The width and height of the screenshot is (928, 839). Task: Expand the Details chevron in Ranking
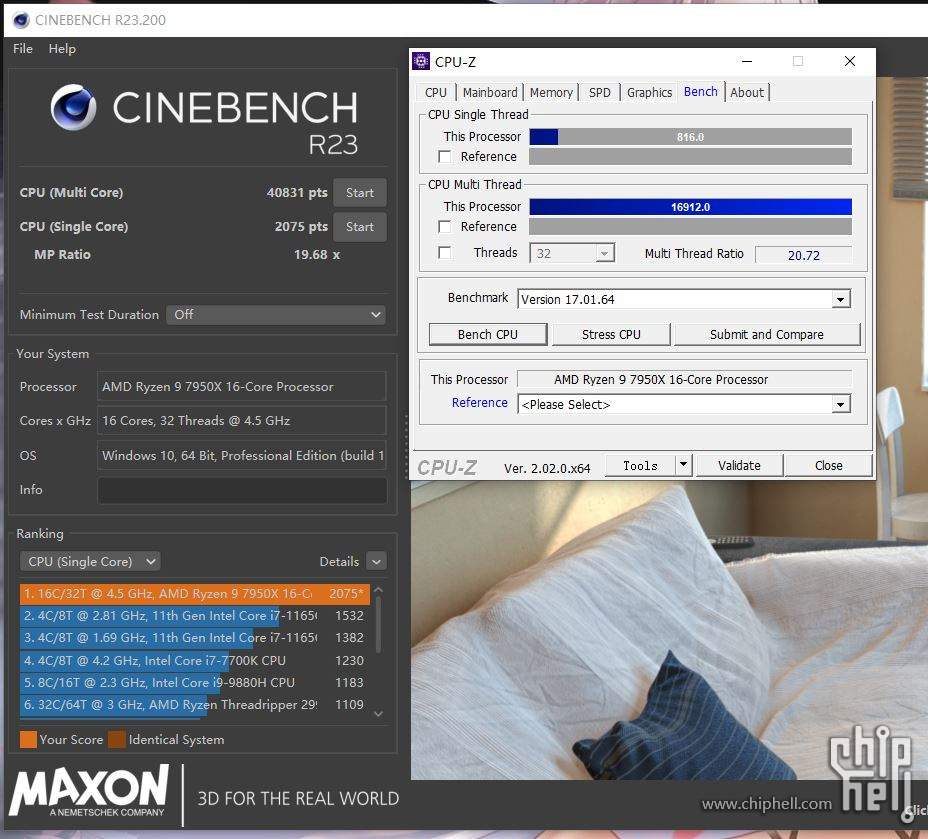click(376, 561)
